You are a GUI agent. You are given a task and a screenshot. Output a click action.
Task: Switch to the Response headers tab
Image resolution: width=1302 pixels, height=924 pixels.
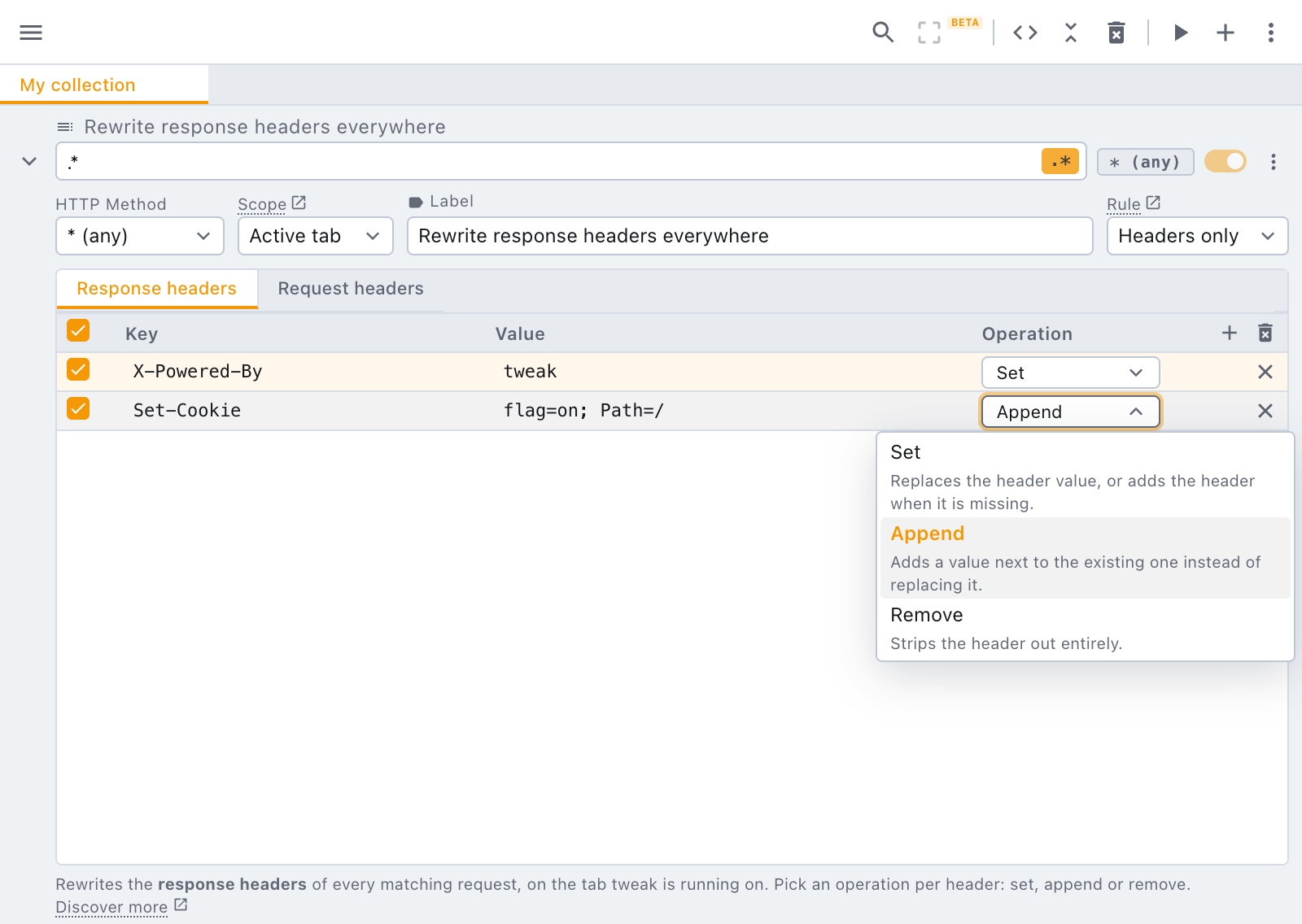pos(157,289)
